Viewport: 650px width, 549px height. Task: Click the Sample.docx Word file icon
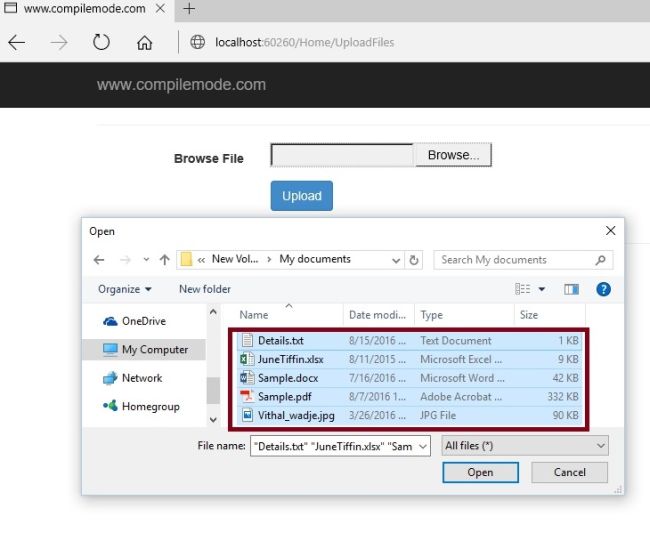(247, 377)
